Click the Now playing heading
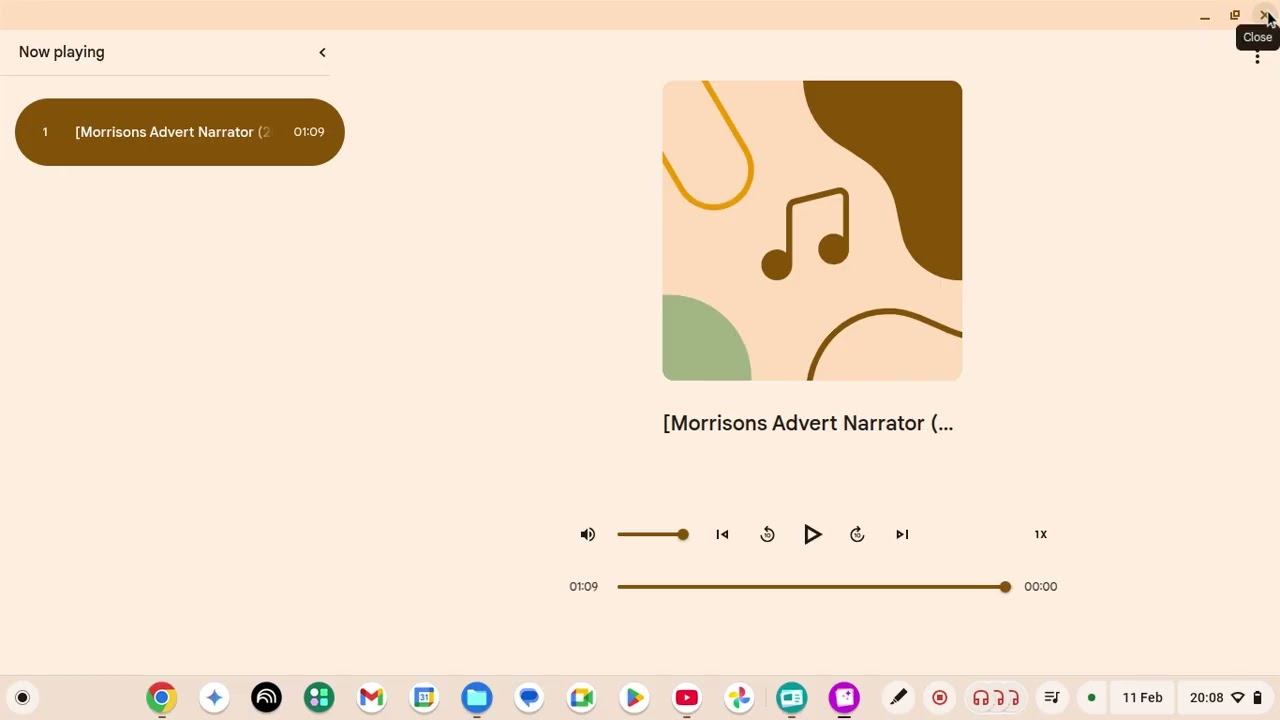1280x720 pixels. coord(61,52)
